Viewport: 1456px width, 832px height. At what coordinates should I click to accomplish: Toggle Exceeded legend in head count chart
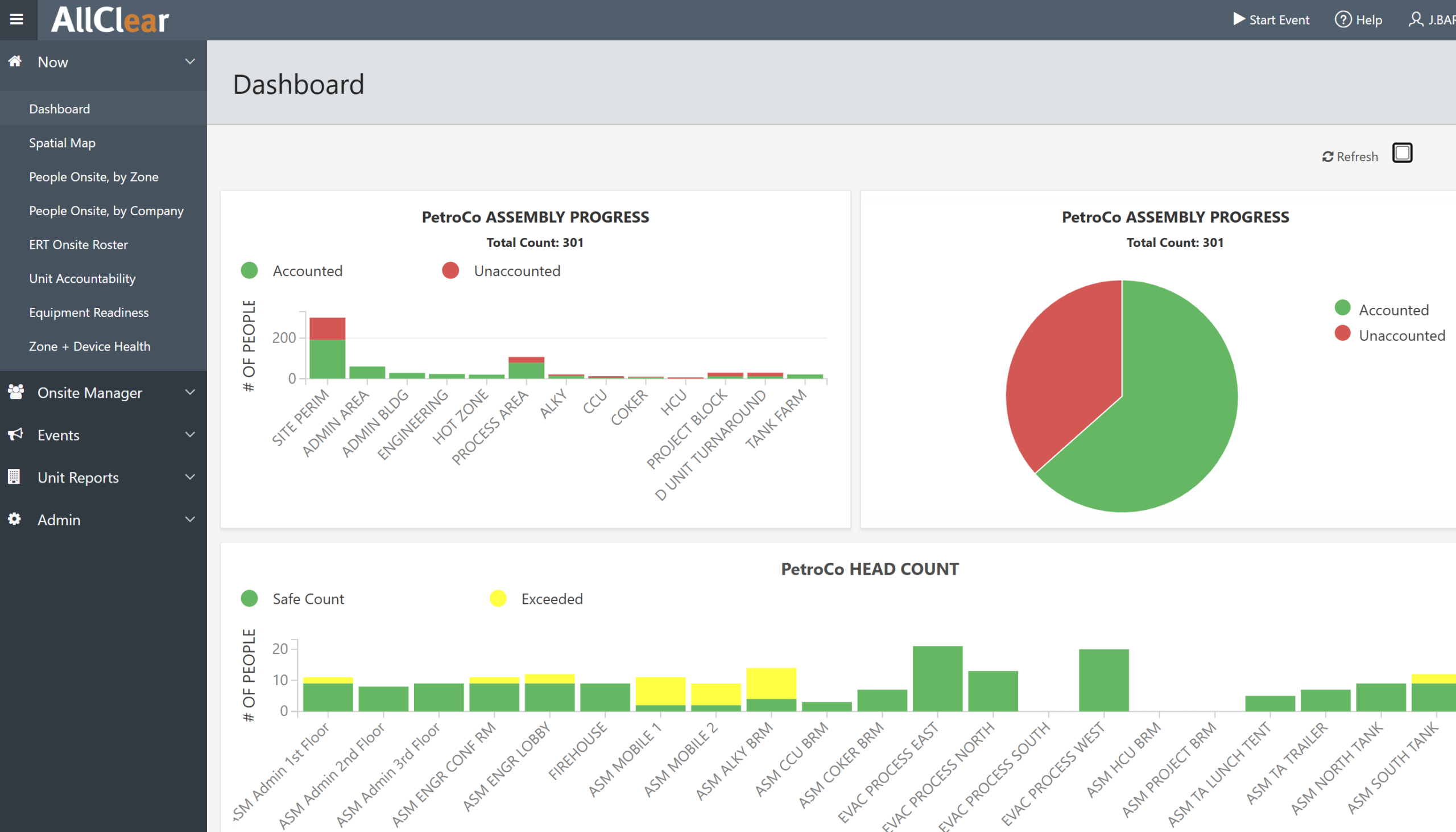click(536, 599)
